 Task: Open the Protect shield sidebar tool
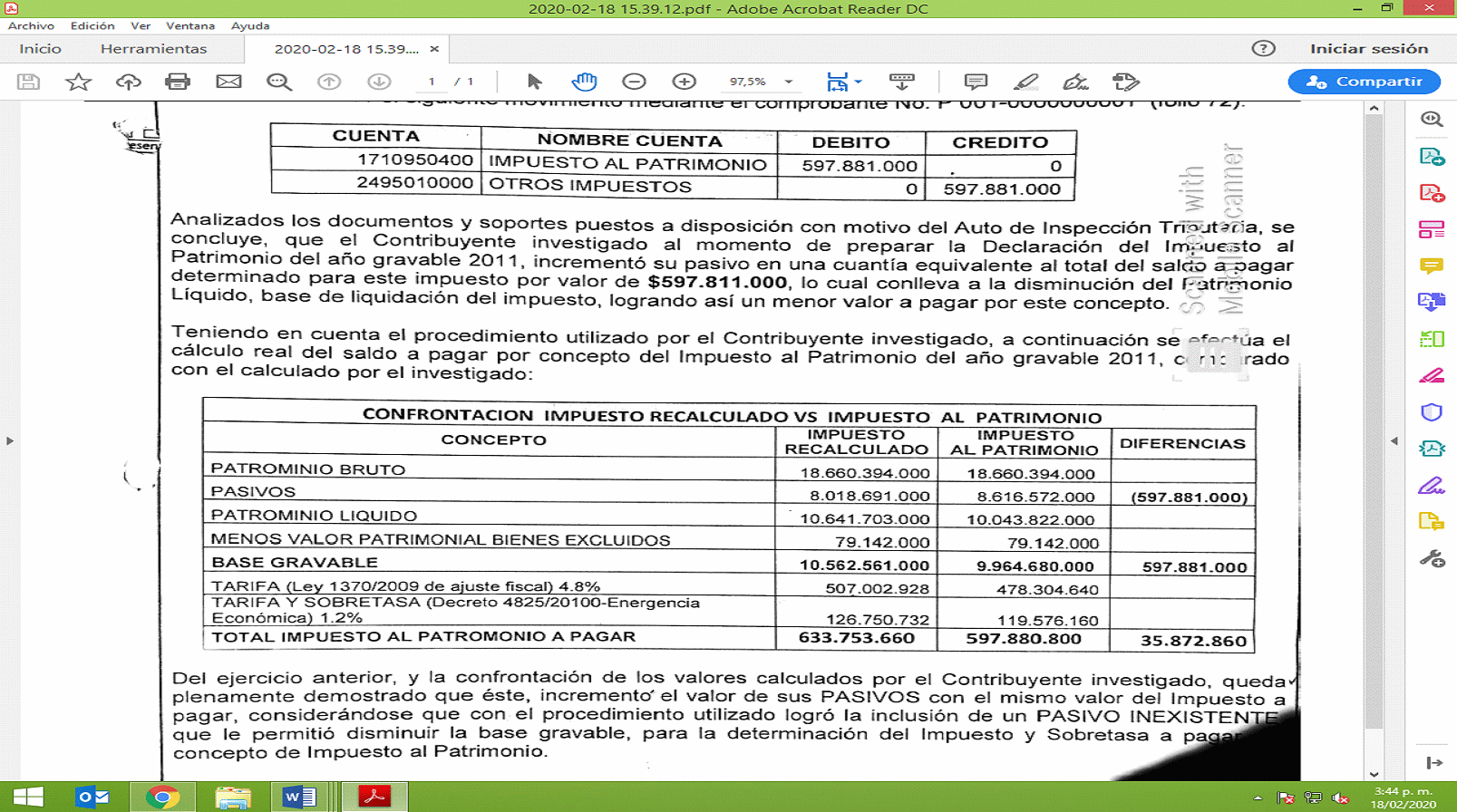tap(1432, 412)
